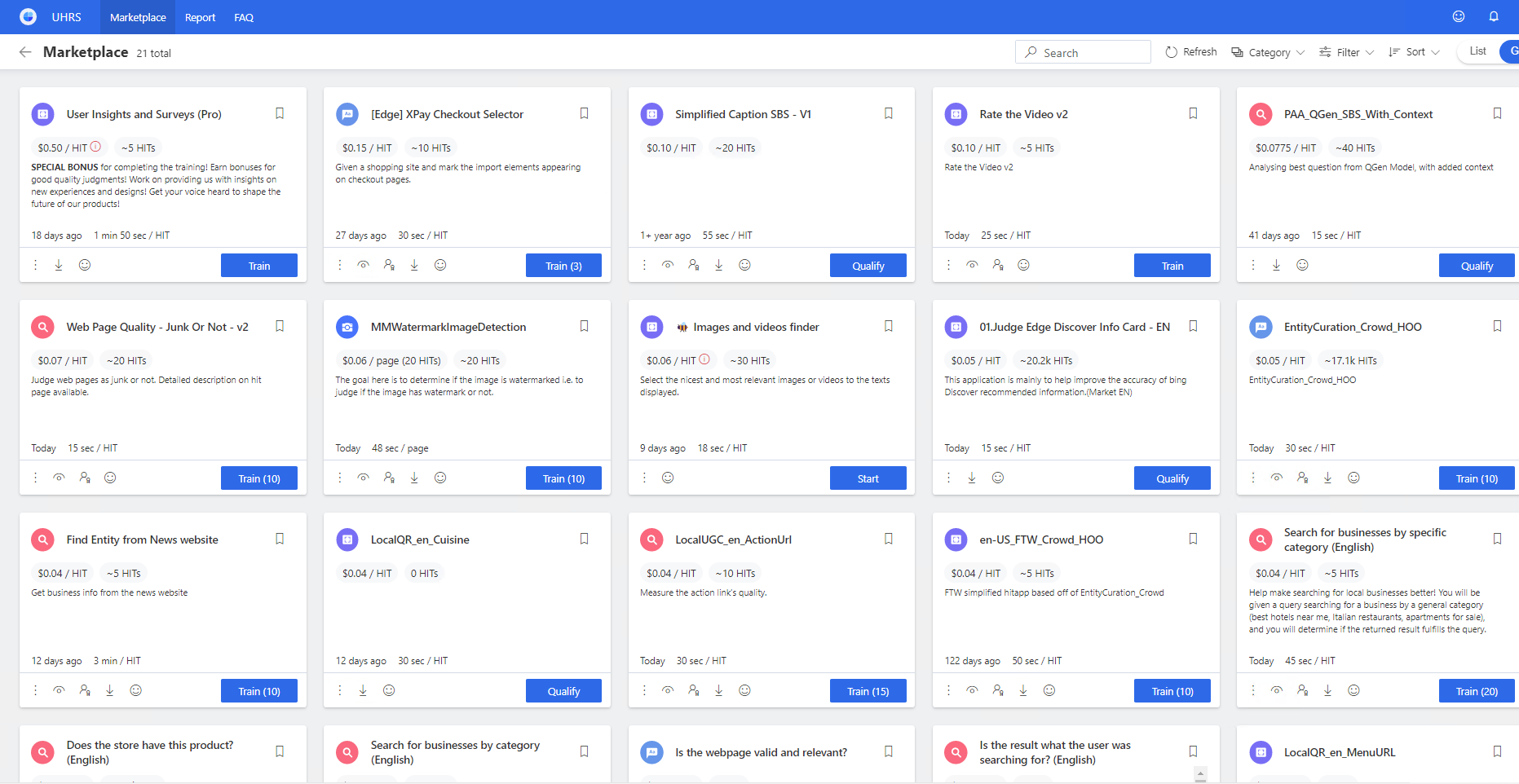Screen dimensions: 1519x784
Task: Click the info icon next to $0.50 / HIT
Action: (x=95, y=147)
